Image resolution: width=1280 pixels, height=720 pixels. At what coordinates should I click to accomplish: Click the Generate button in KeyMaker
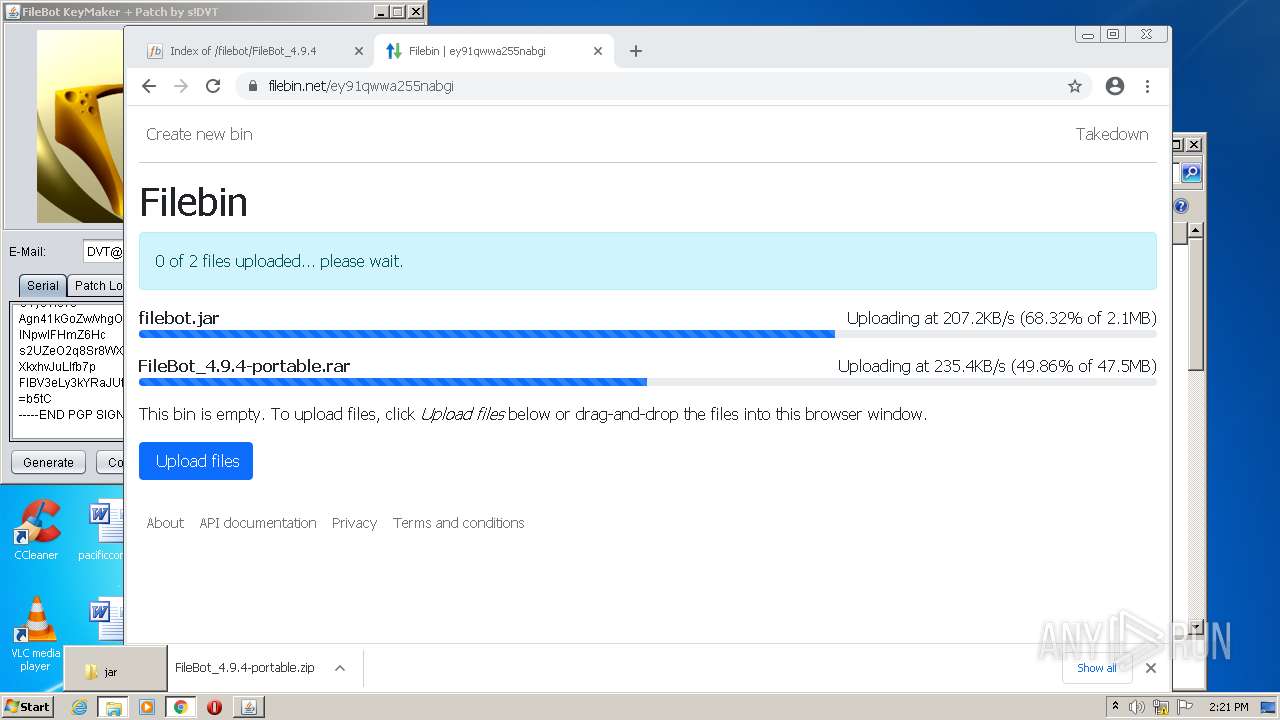(x=48, y=462)
